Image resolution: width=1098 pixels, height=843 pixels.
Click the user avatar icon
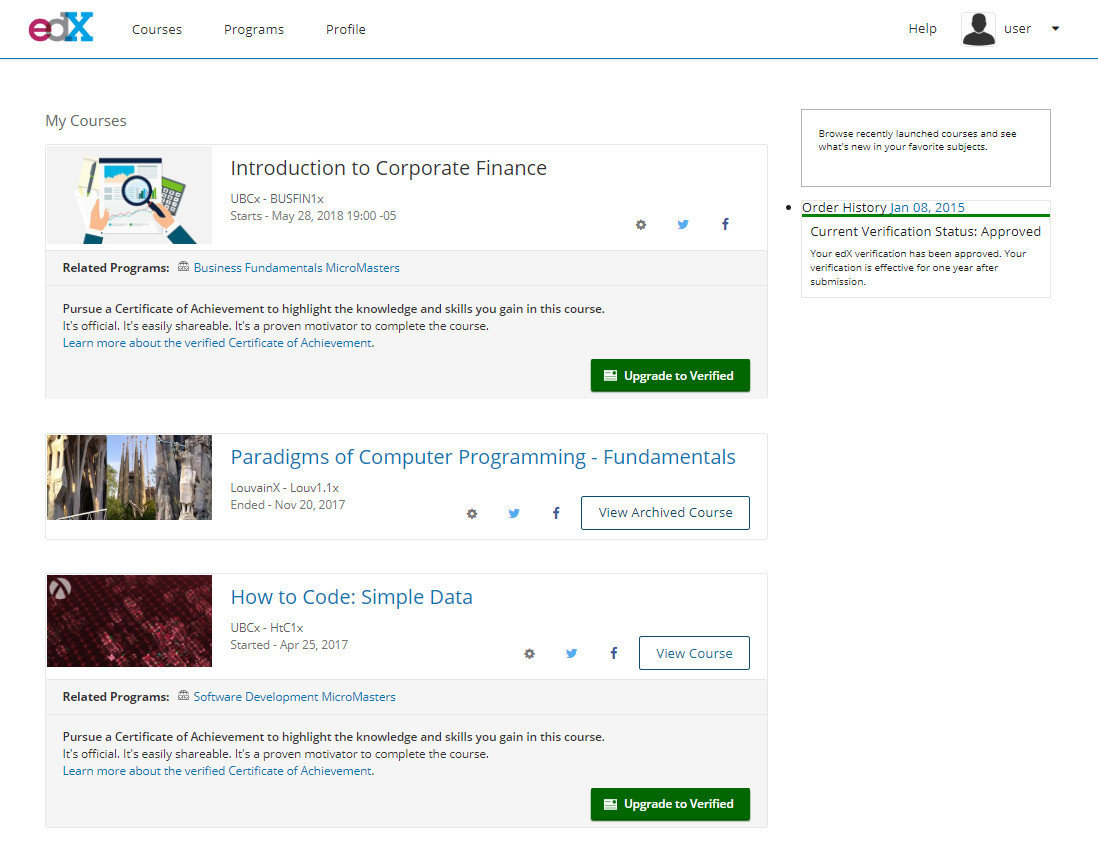978,29
